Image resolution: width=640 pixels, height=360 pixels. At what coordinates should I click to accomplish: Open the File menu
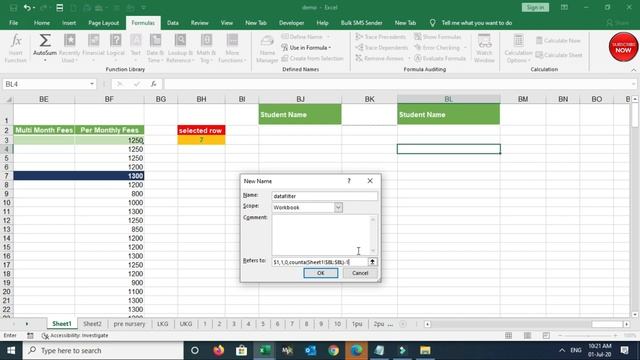click(13, 23)
